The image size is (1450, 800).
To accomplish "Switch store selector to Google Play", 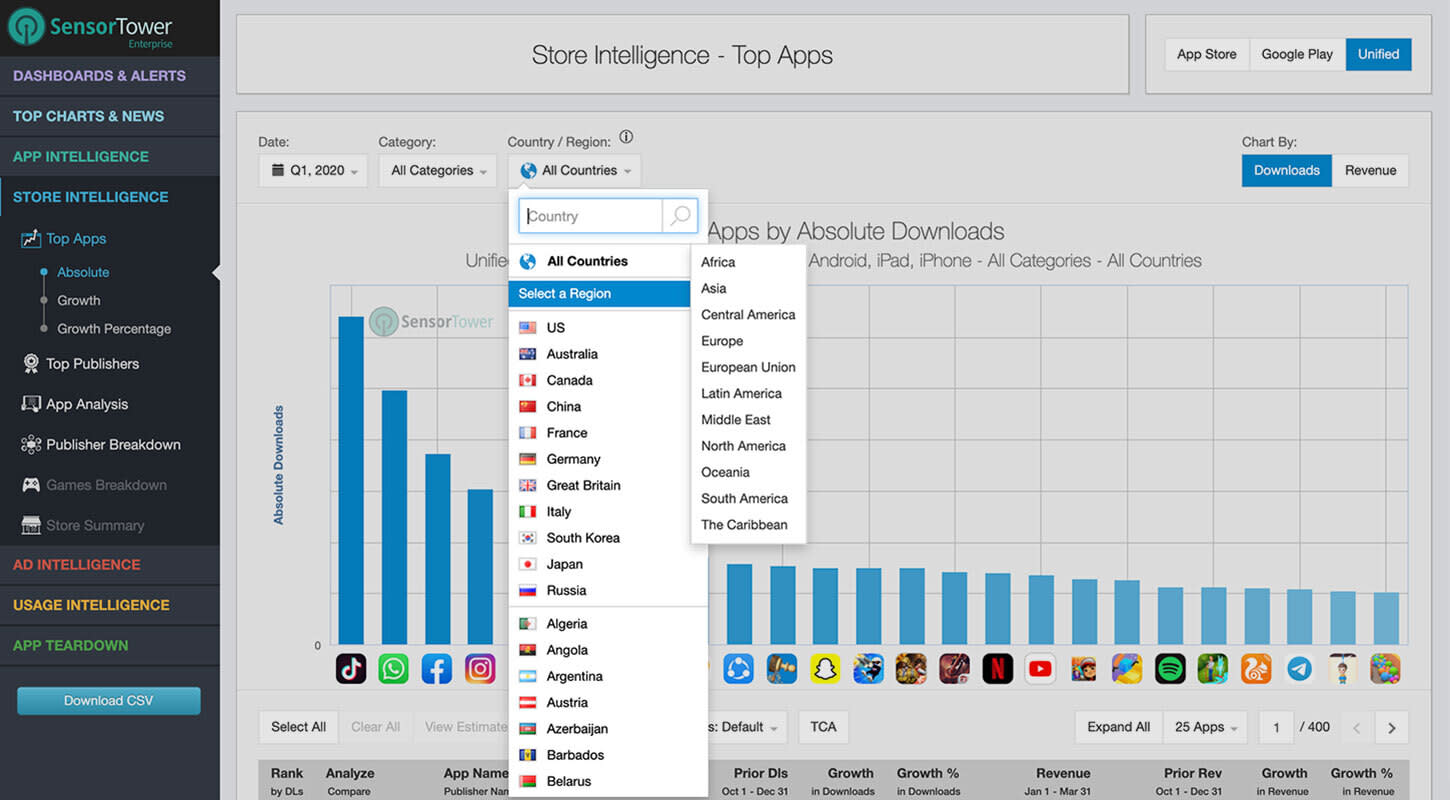I will pos(1296,54).
